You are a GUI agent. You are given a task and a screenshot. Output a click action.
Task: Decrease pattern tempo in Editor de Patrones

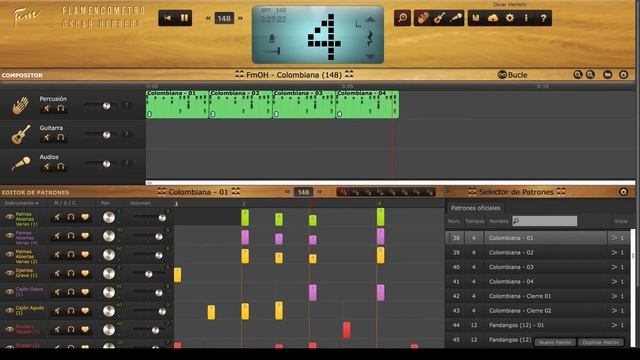(x=287, y=192)
